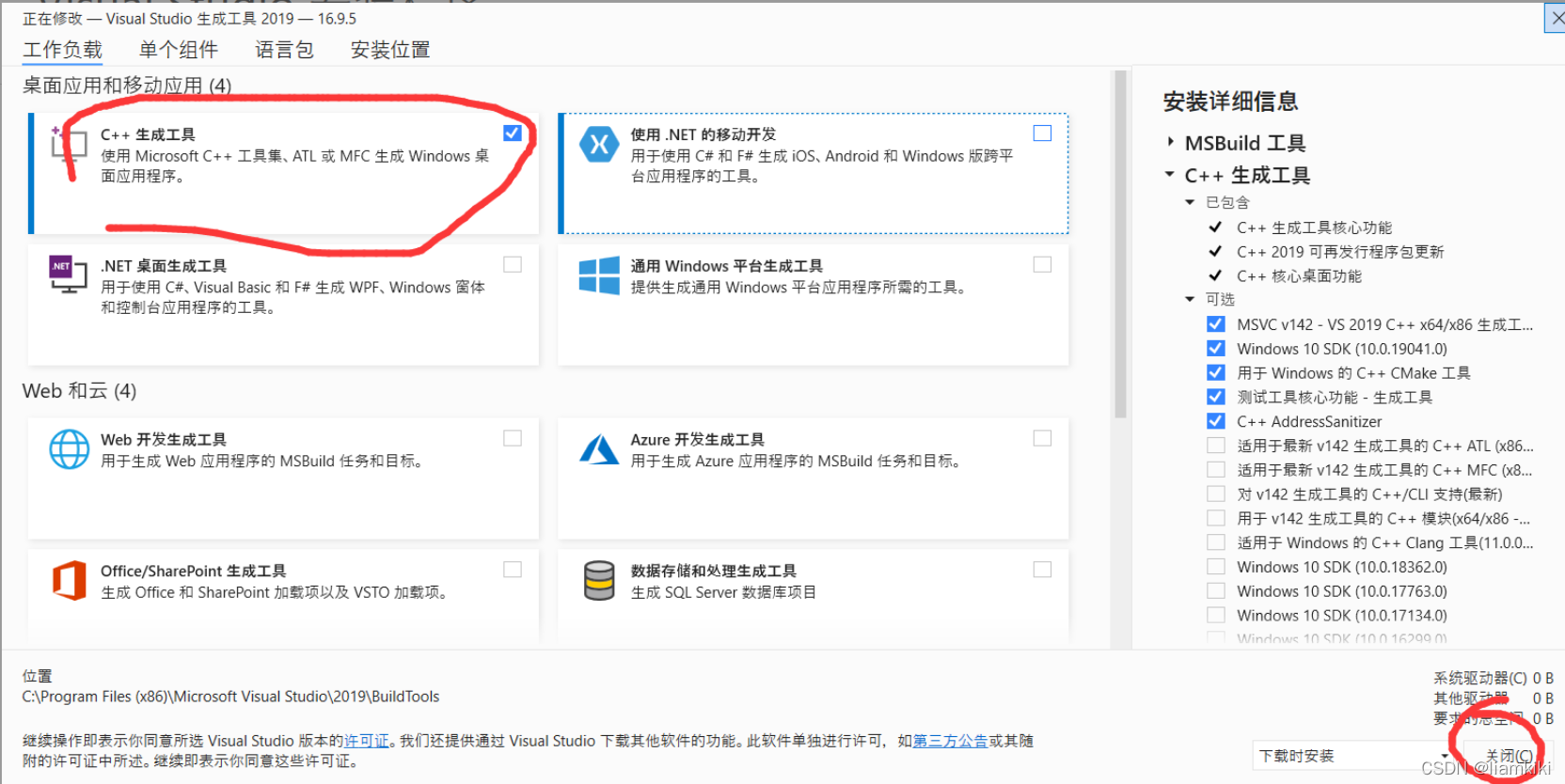Collapse the 可选 optional components list
1565x784 pixels.
[1190, 299]
